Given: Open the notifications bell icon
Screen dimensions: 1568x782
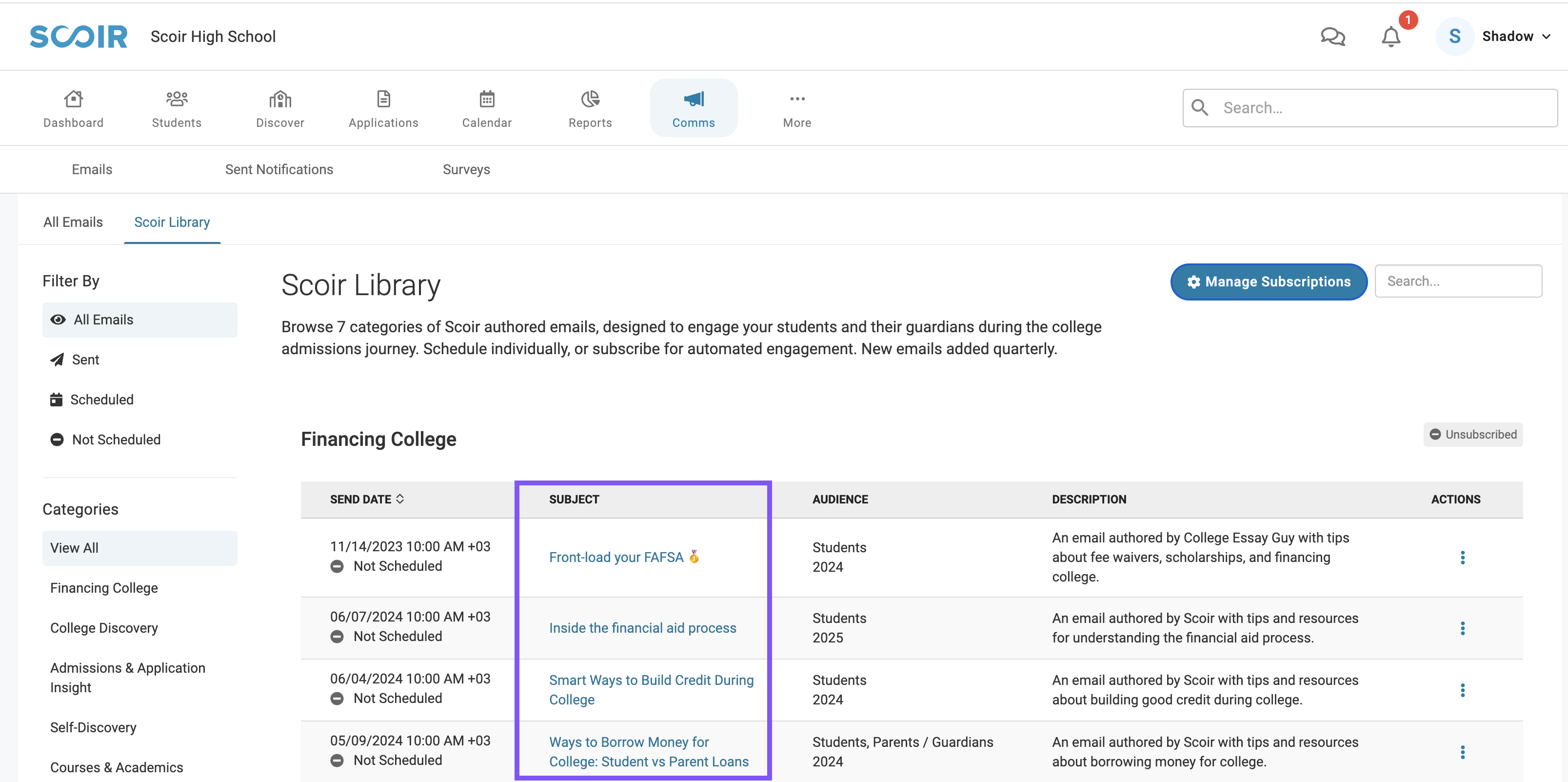Looking at the screenshot, I should point(1391,37).
